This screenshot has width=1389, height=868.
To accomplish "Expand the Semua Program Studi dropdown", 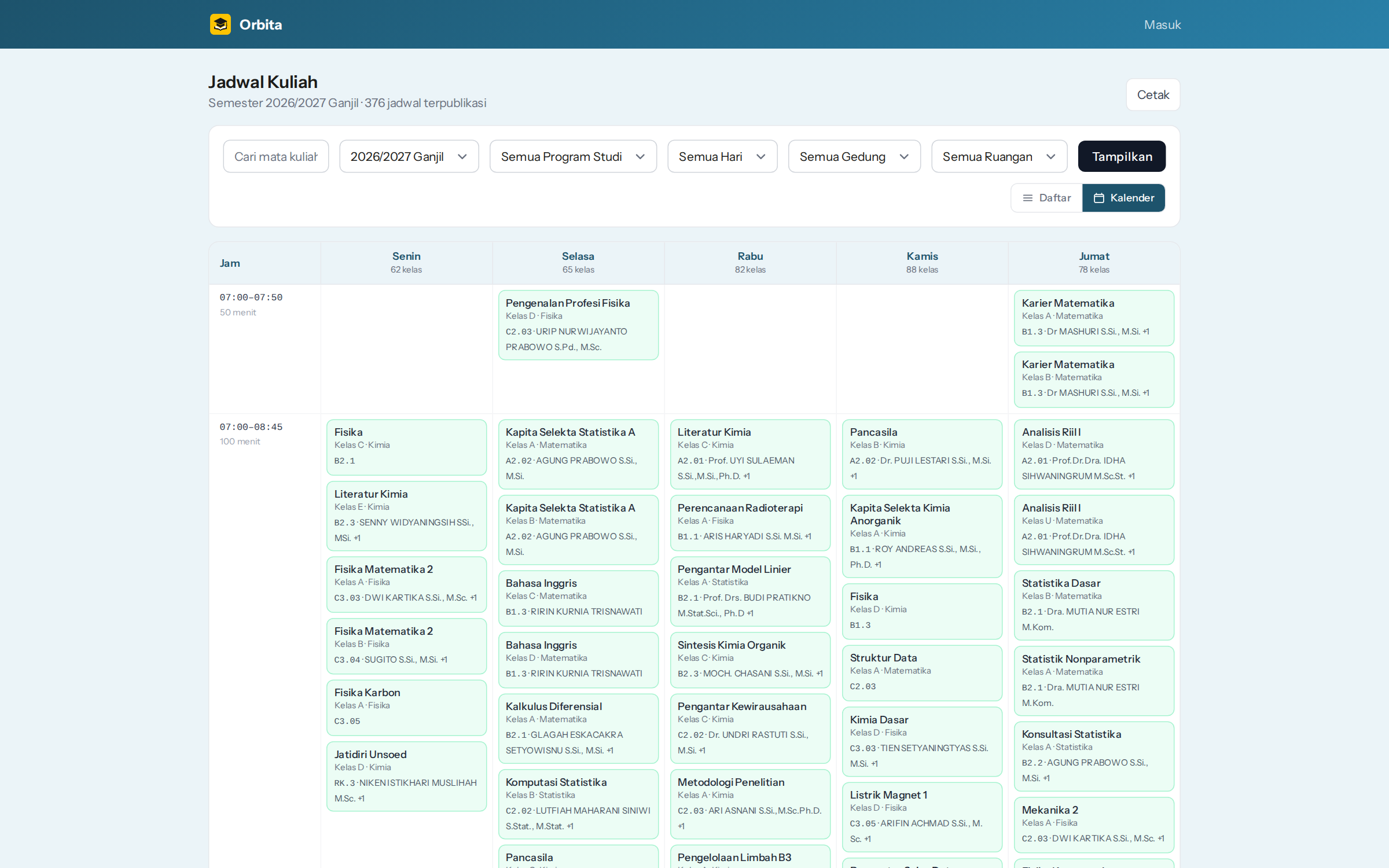I will tap(573, 156).
